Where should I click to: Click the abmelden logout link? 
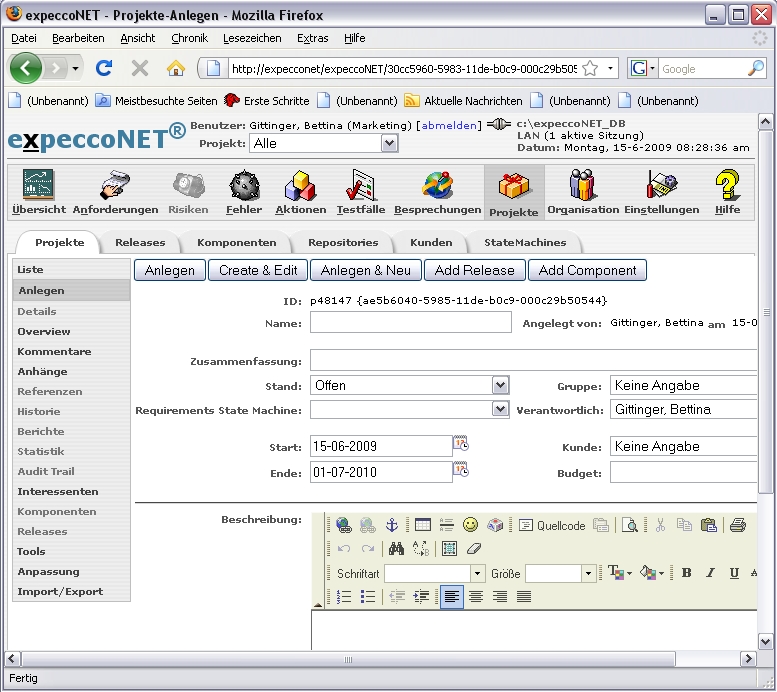point(449,126)
